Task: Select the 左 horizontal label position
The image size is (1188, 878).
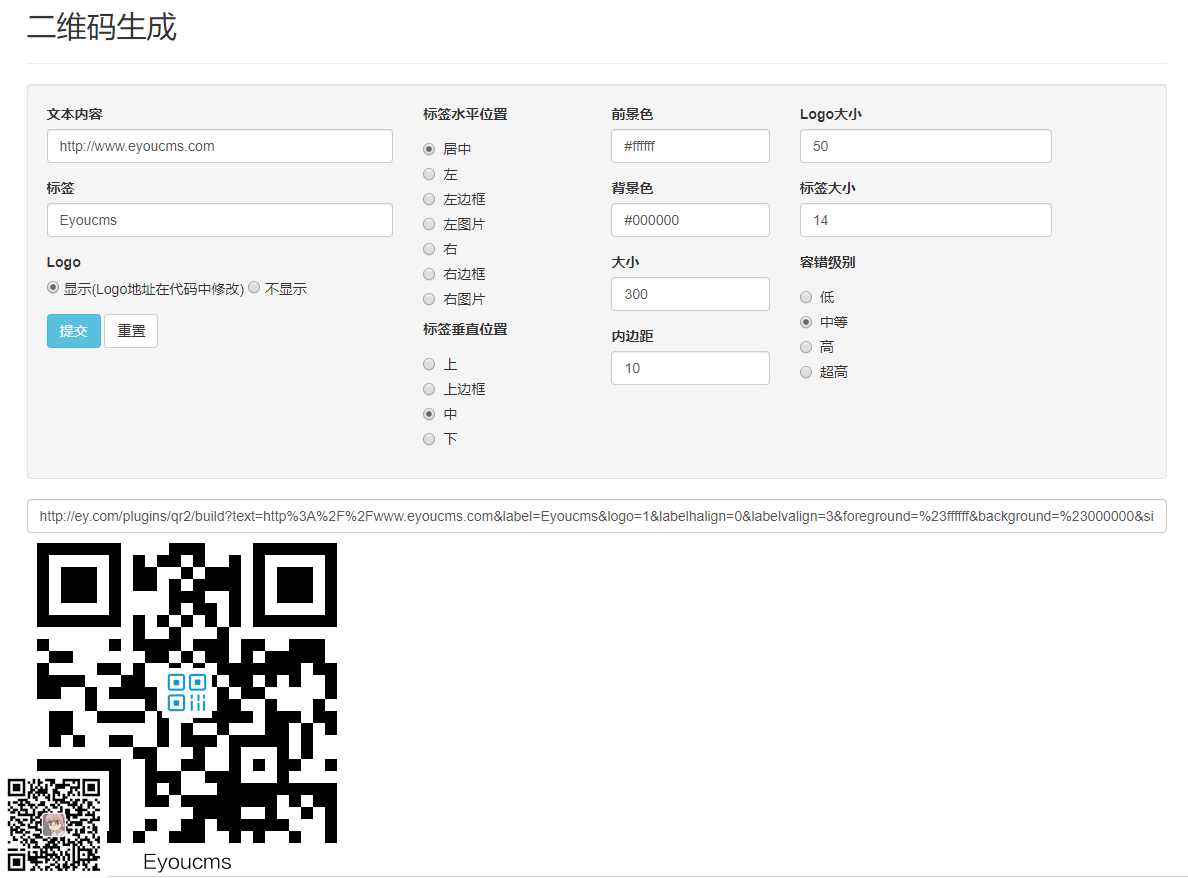Action: [x=428, y=173]
